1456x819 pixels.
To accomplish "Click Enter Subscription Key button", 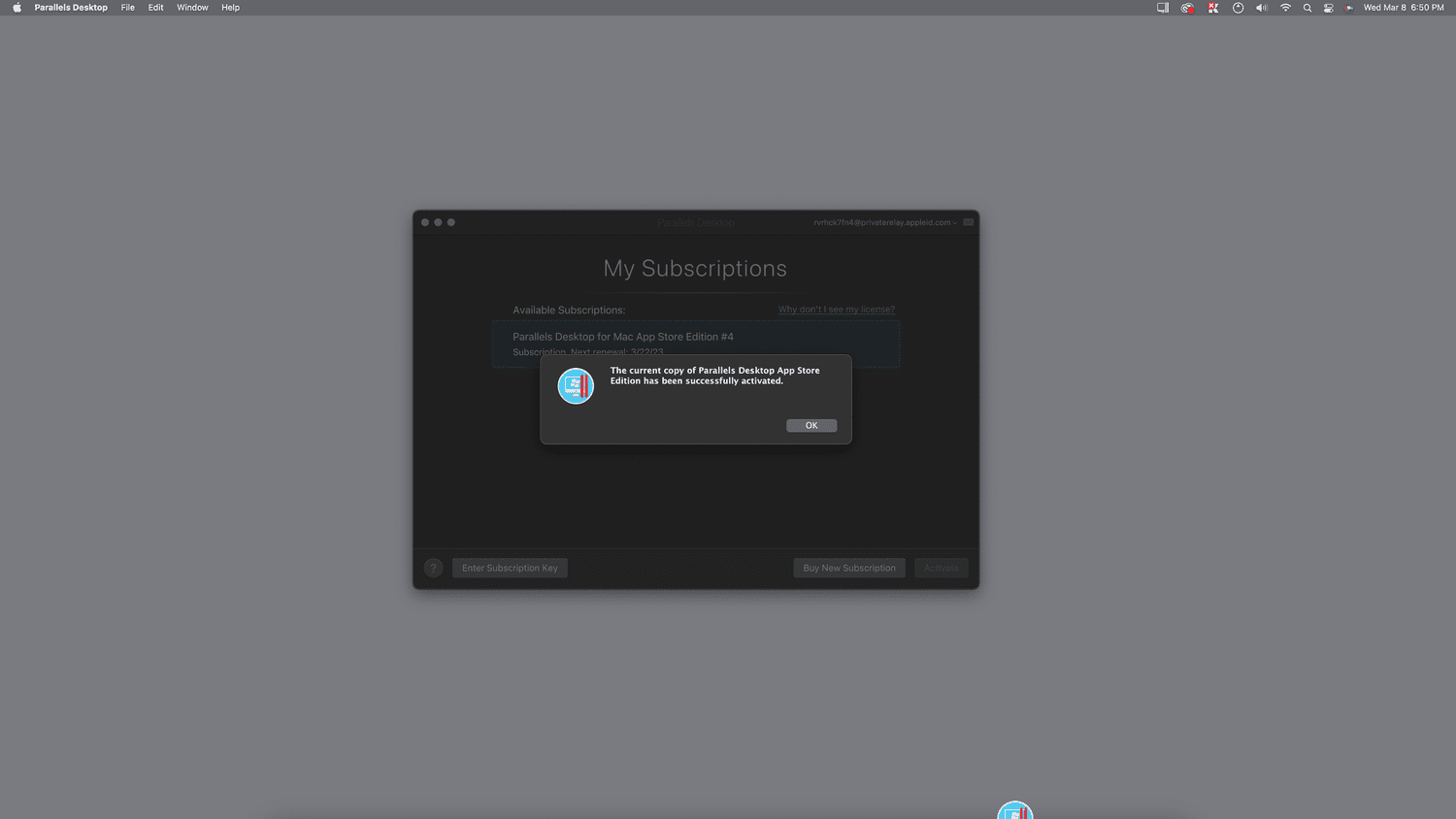I will [x=510, y=568].
